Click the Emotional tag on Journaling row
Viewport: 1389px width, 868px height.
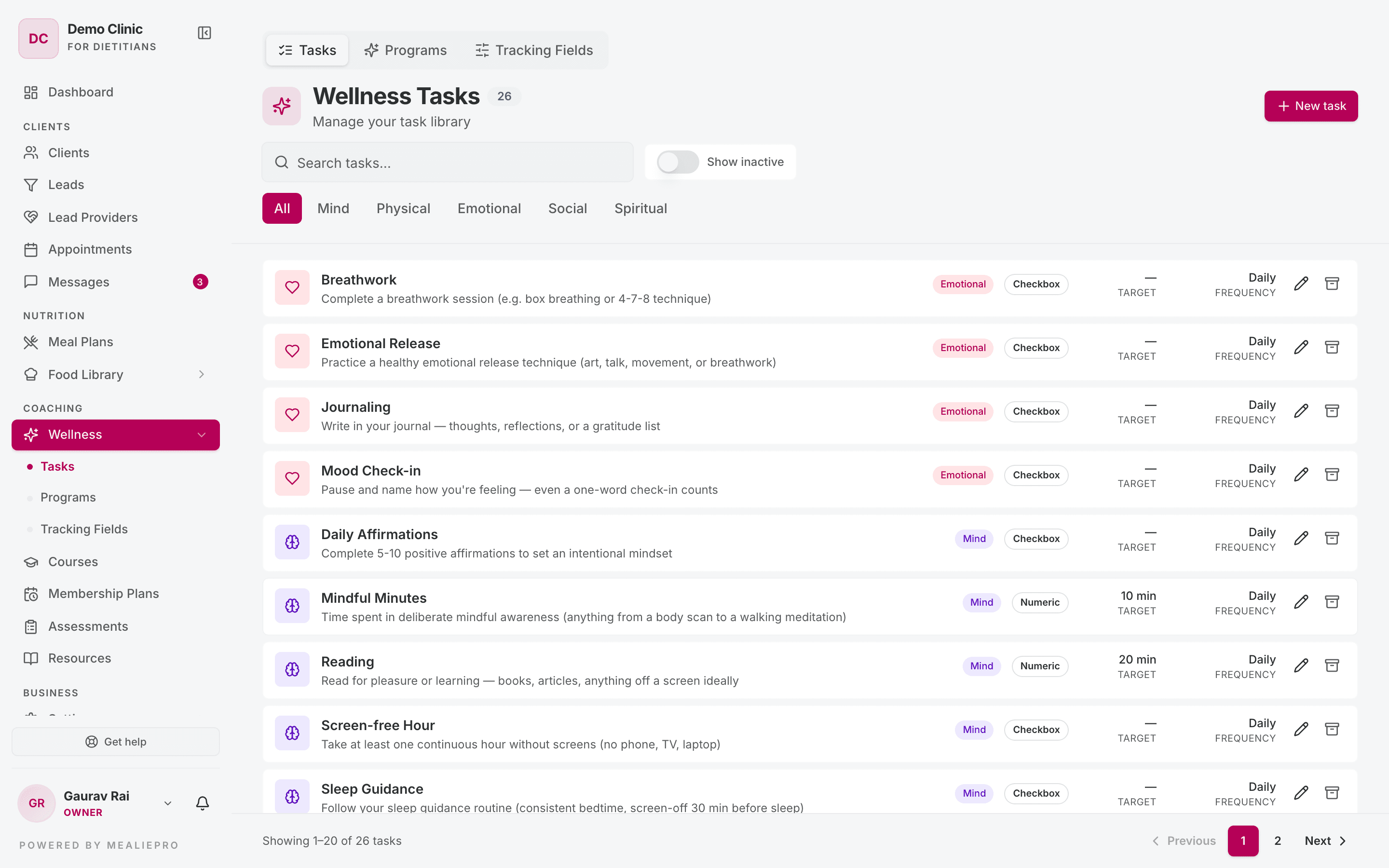click(x=963, y=412)
